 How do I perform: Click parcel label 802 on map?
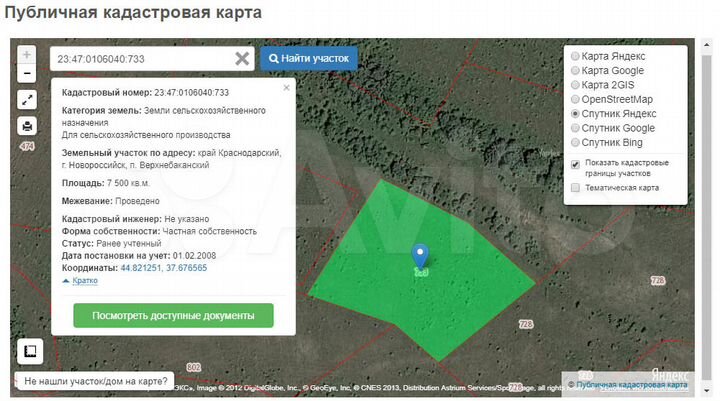194,367
